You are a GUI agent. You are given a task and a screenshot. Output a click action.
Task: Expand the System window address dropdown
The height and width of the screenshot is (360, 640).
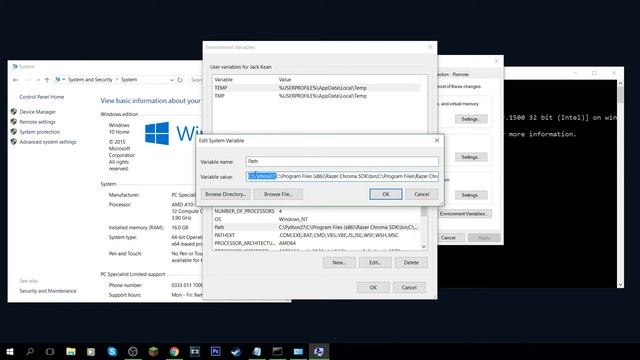171,80
